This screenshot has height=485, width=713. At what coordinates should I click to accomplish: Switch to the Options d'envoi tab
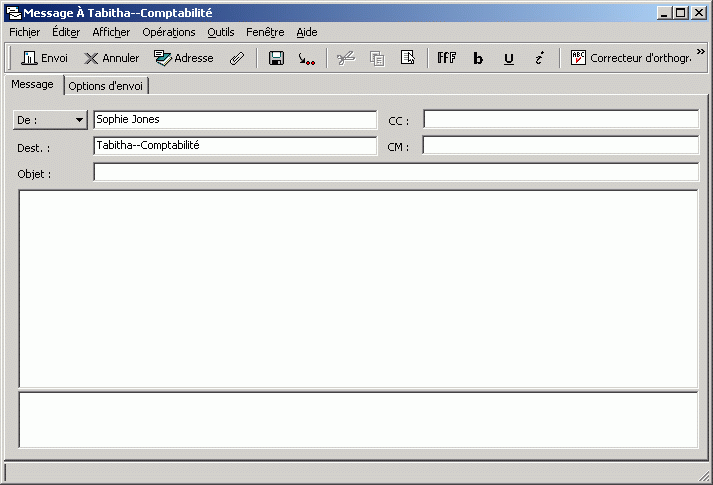[105, 86]
